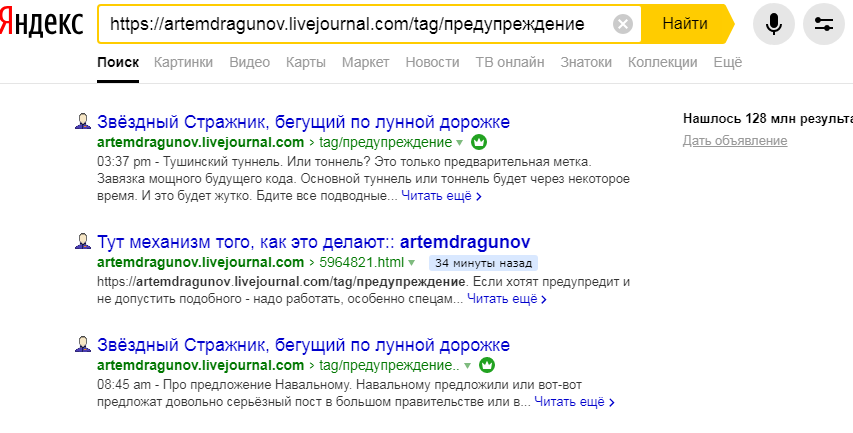This screenshot has height=433, width=853.
Task: Go to the Новости tab
Action: click(x=432, y=63)
